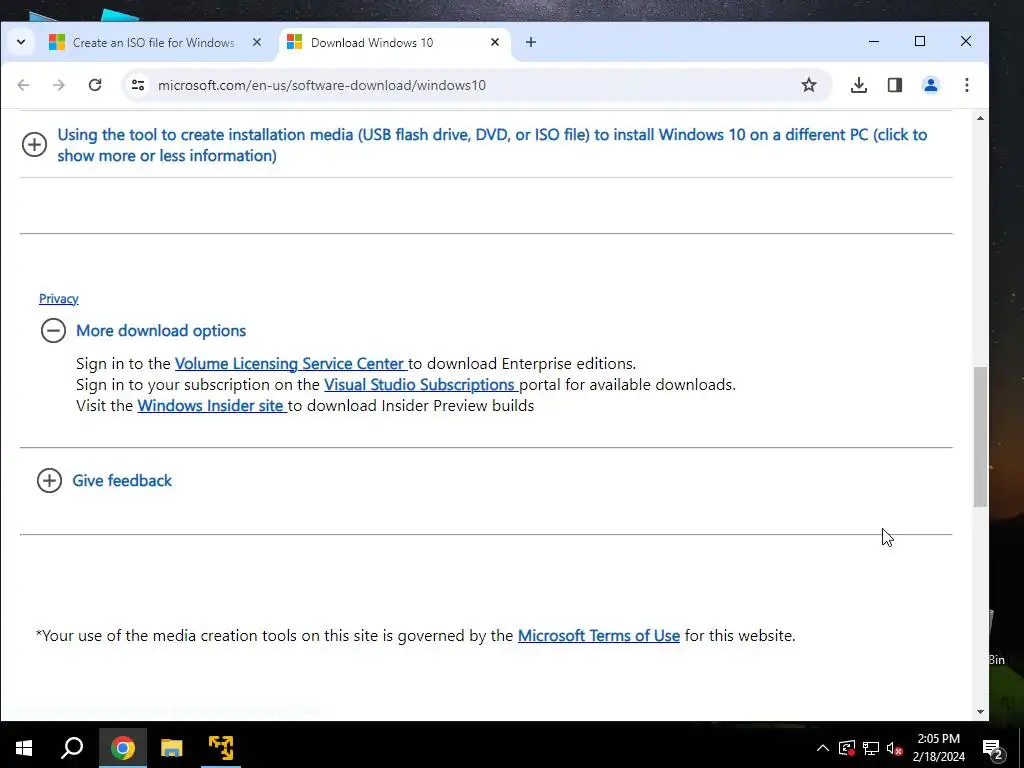Open Volume Licensing Service Center link
Screen dimensions: 1024x768
click(291, 364)
